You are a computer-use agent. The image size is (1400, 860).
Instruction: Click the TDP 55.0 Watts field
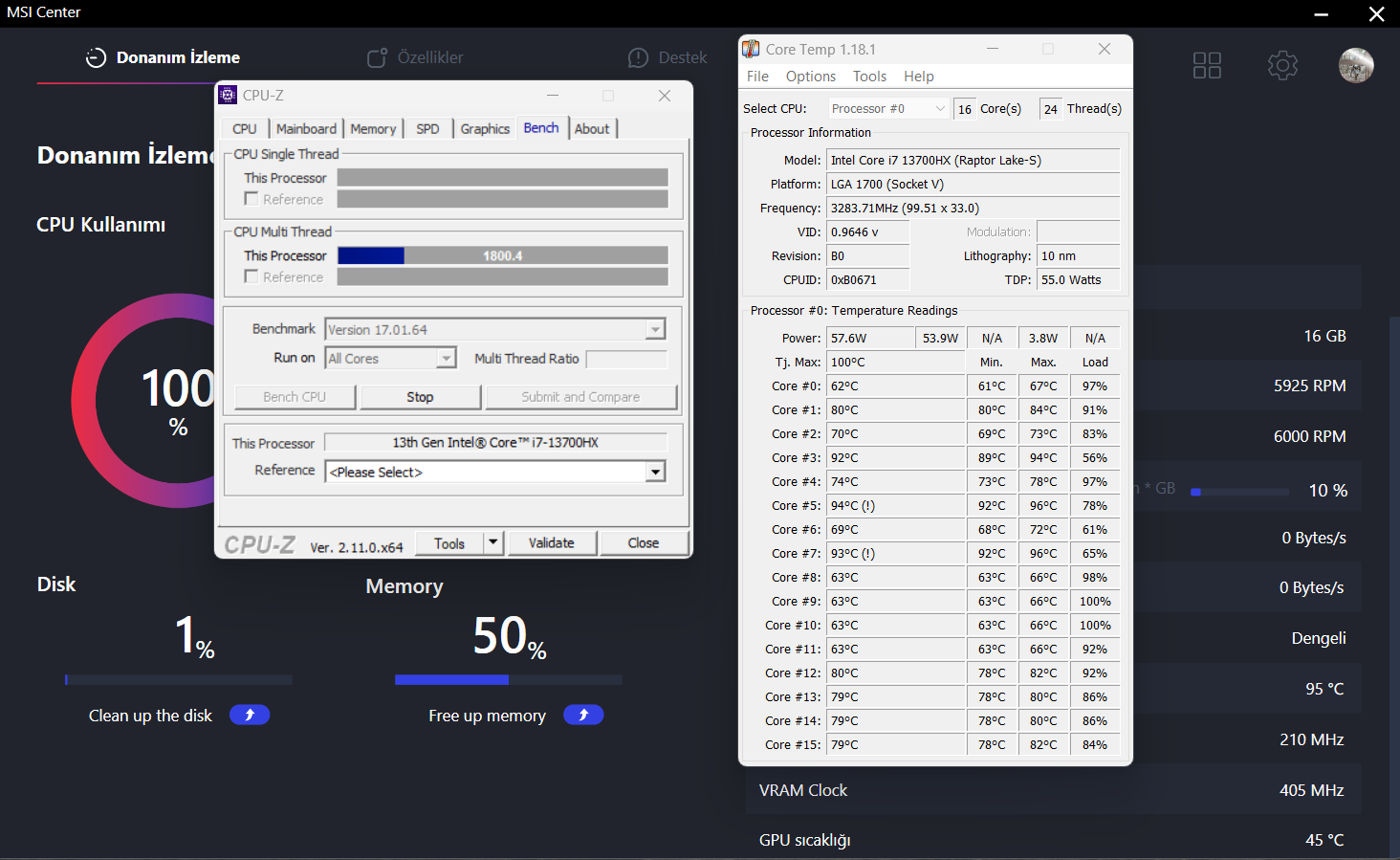point(1078,279)
